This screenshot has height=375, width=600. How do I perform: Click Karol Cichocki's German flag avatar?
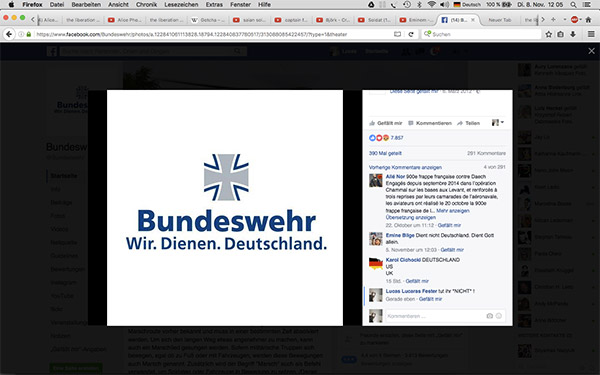point(375,263)
